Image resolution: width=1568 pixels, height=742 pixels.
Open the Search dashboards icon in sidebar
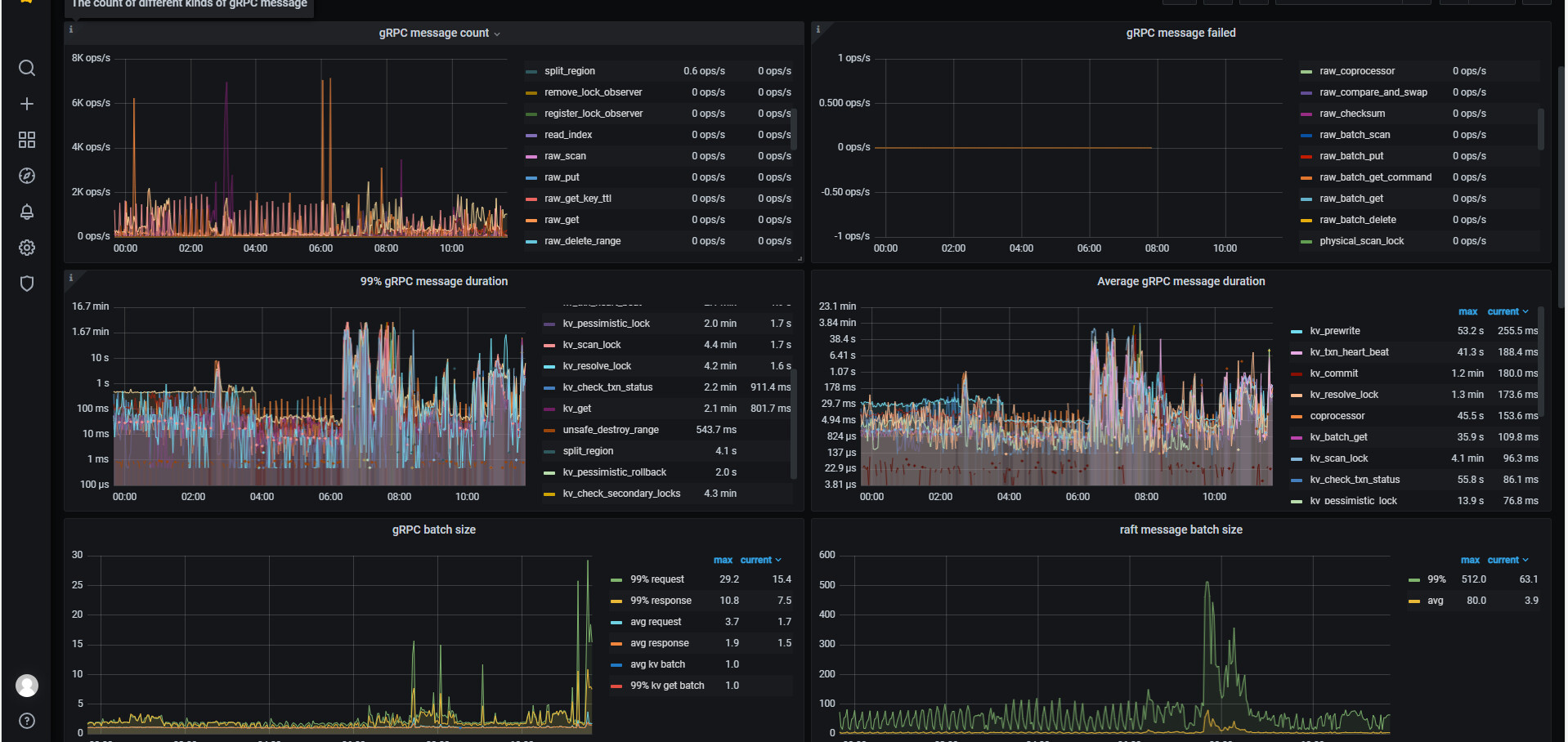pyautogui.click(x=27, y=68)
